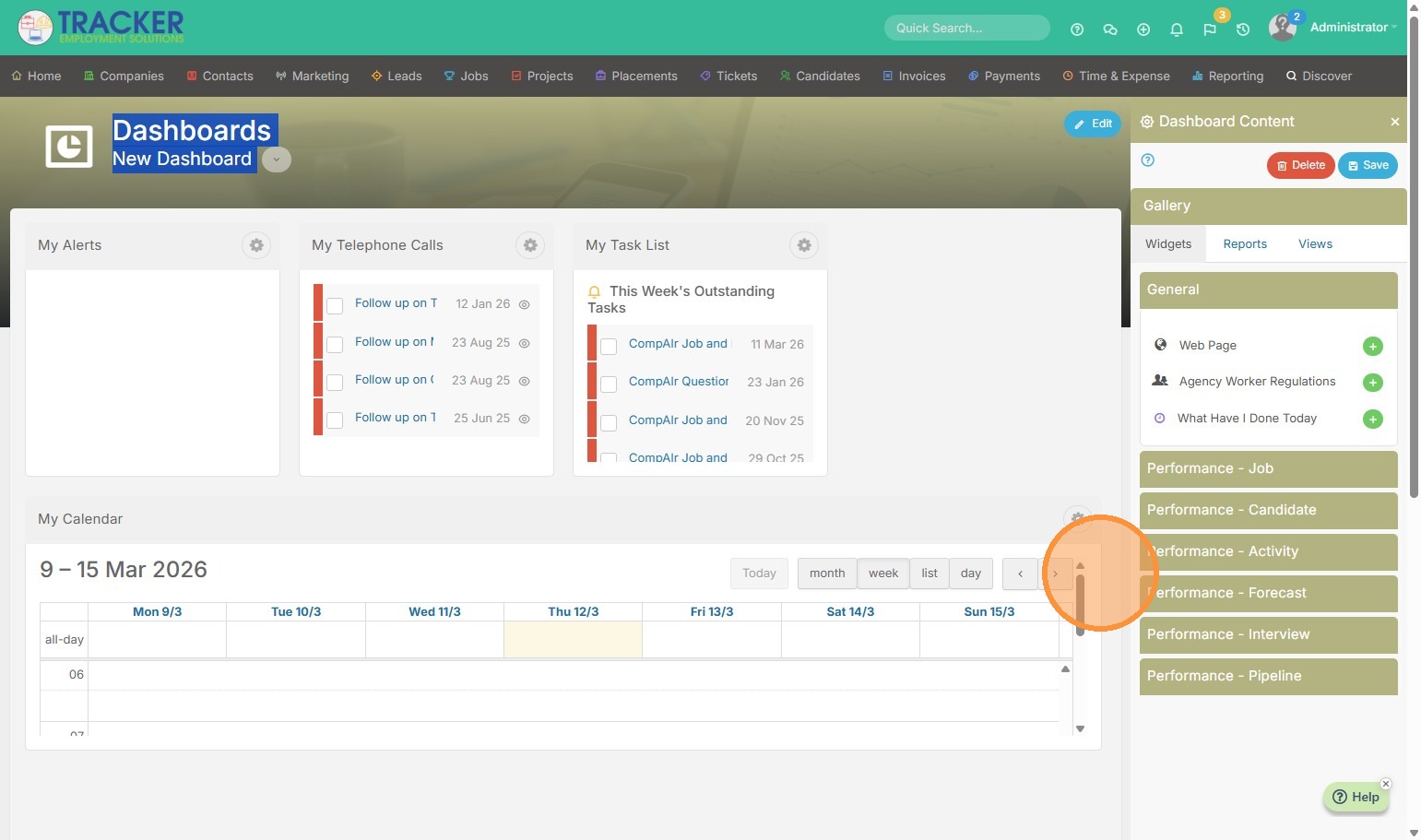This screenshot has width=1421, height=840.
Task: Tick the 25 Jun 25 call checkbox
Action: pos(336,420)
